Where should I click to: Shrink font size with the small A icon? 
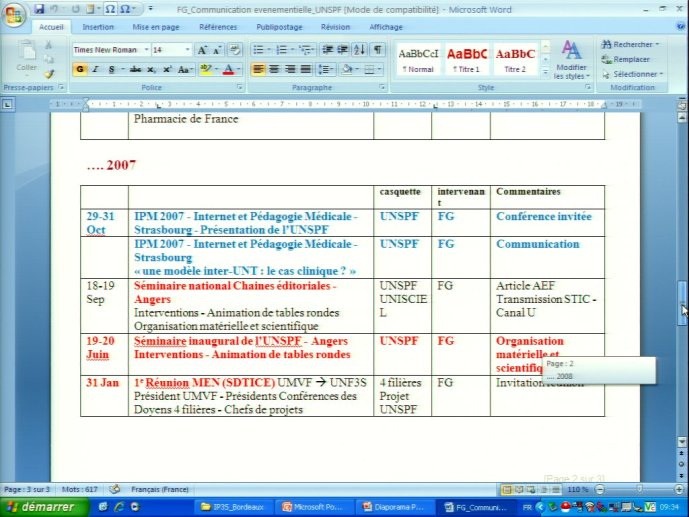(217, 50)
